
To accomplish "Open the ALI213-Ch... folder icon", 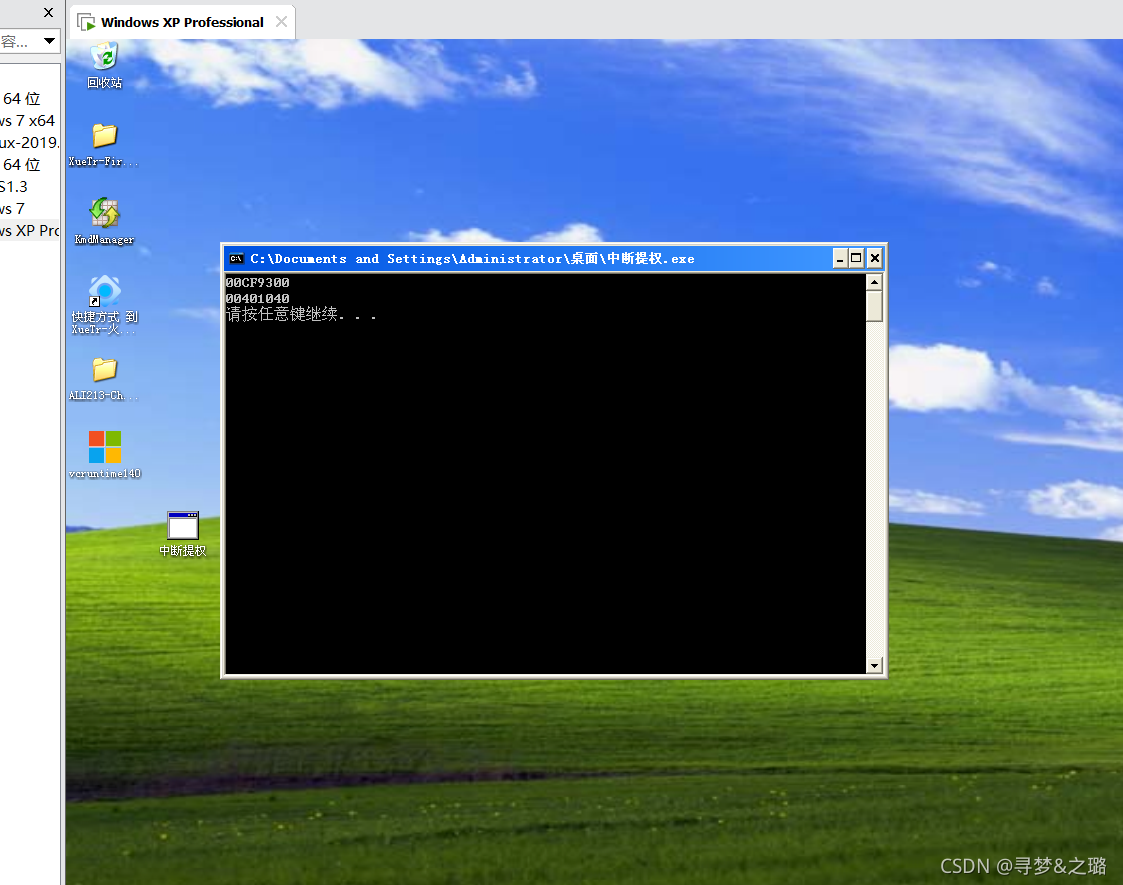I will coord(104,379).
